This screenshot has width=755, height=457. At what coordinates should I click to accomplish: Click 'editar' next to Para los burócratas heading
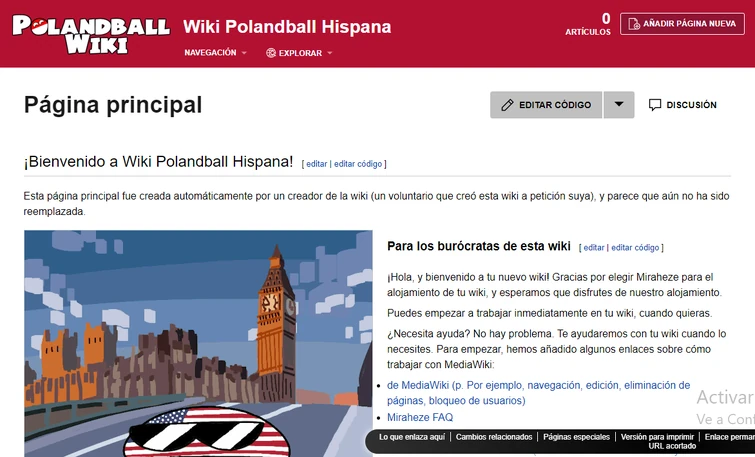(x=594, y=248)
